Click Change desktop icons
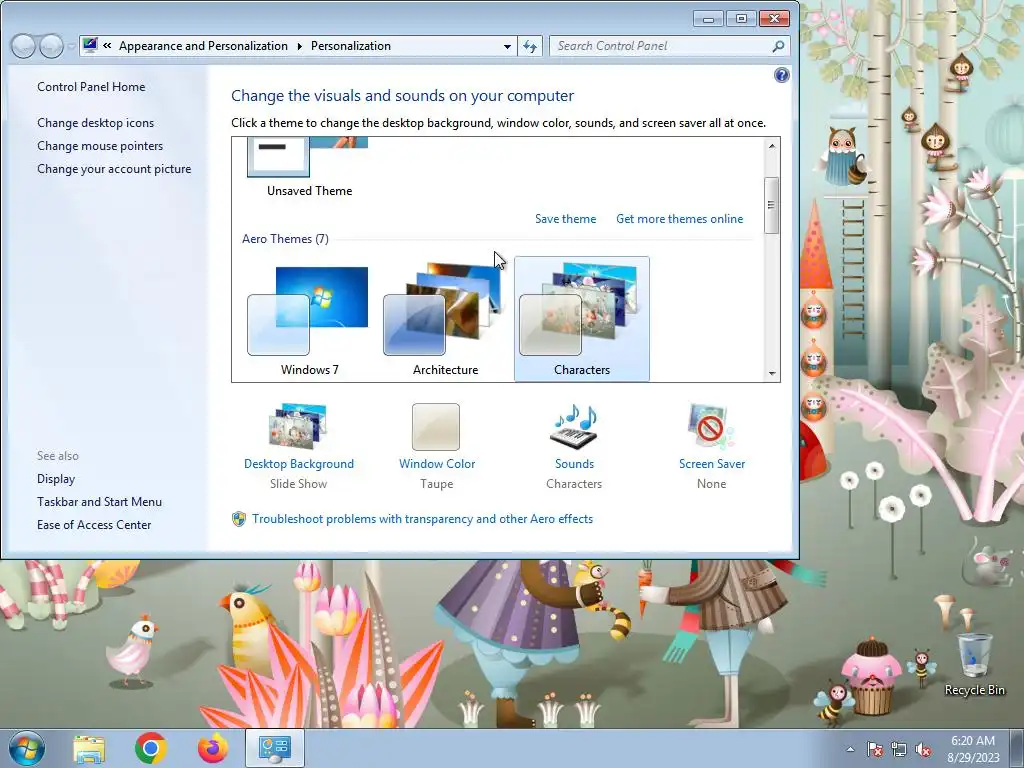 (x=95, y=123)
